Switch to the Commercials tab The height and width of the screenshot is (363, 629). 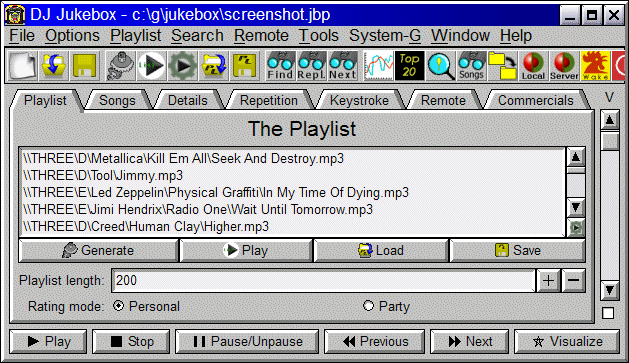536,100
